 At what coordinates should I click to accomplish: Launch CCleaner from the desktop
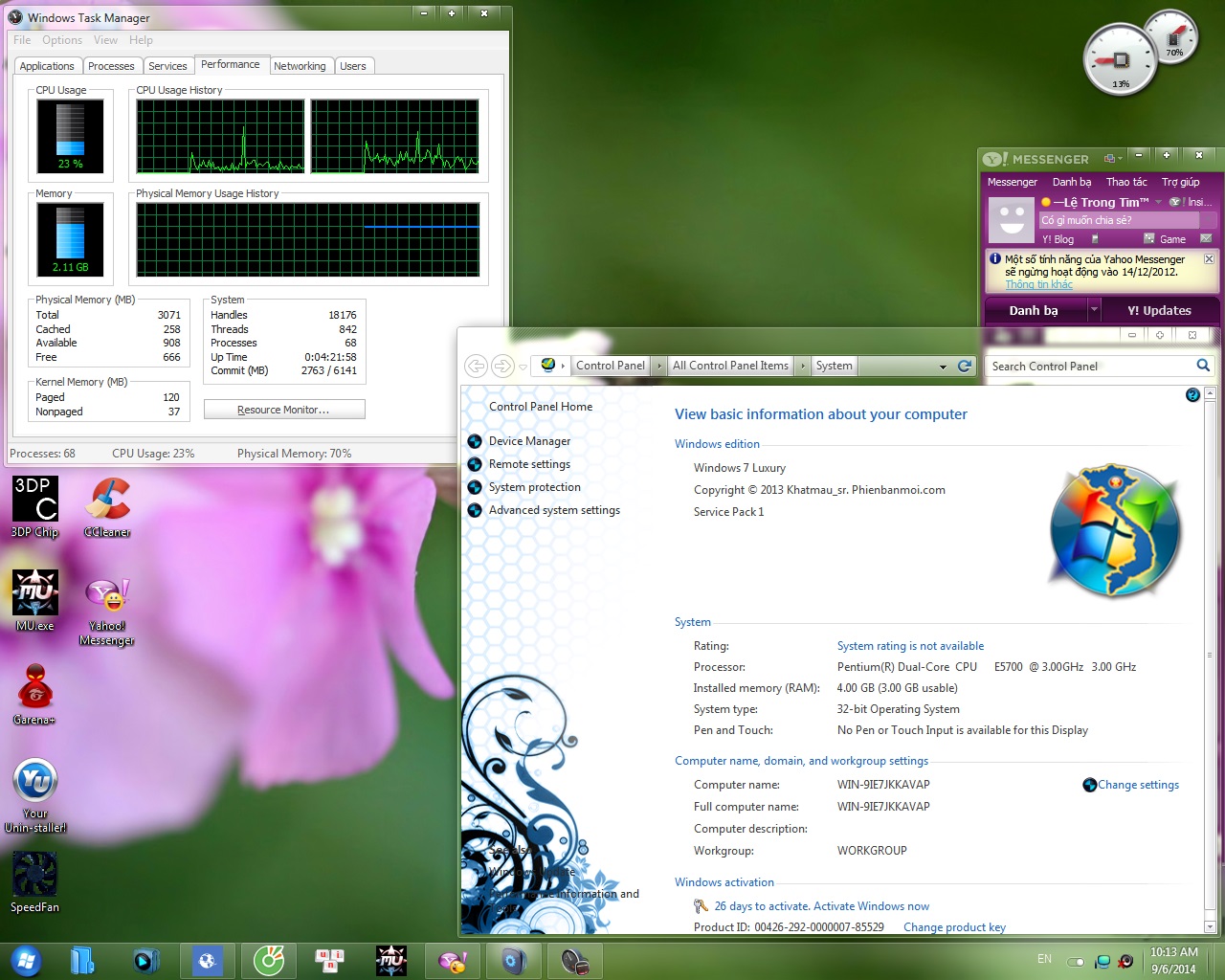pyautogui.click(x=107, y=507)
